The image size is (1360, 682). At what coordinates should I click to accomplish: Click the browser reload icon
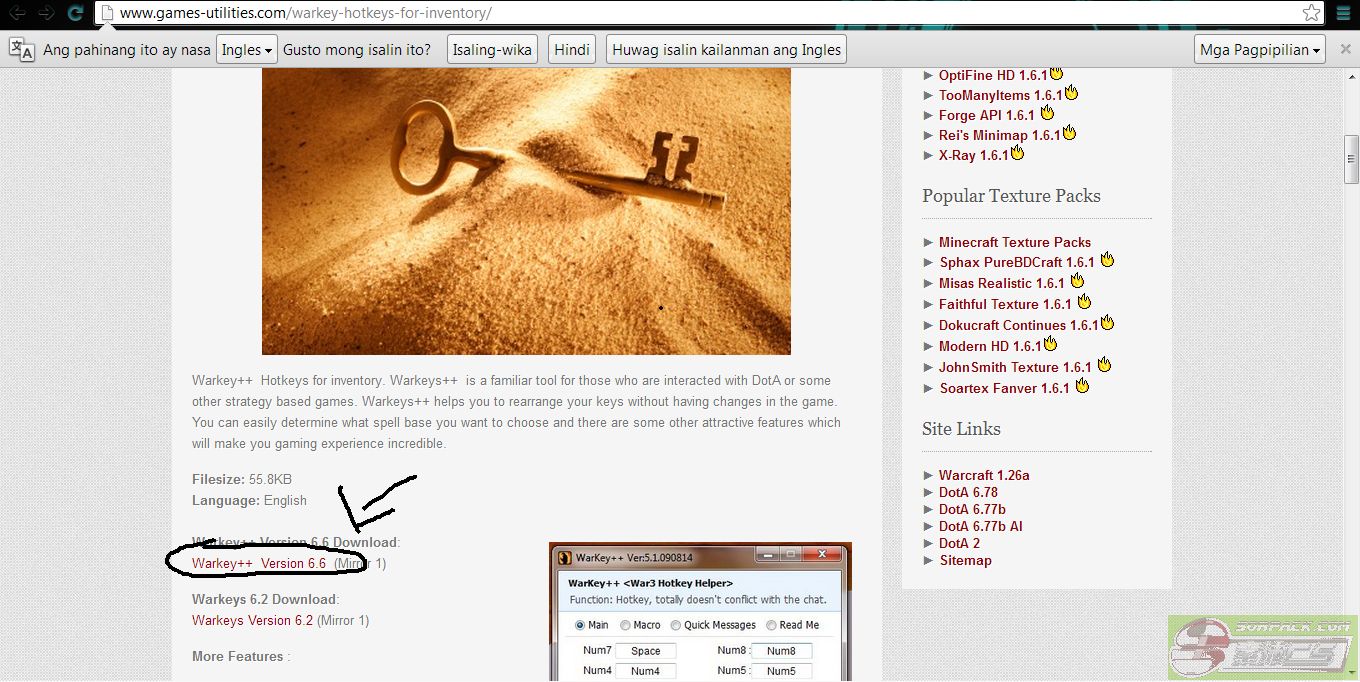pos(75,13)
